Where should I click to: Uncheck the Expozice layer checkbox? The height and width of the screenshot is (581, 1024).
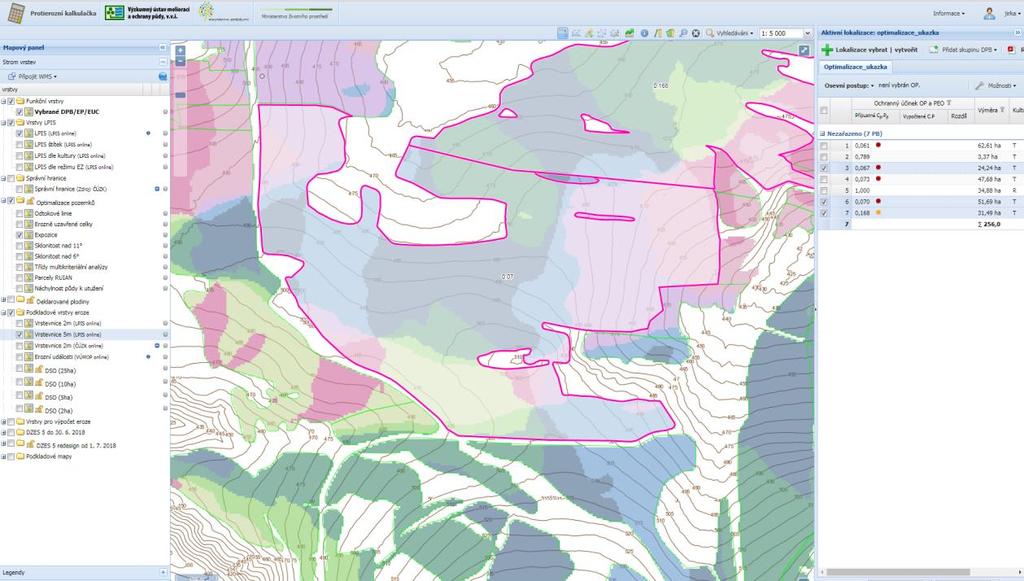(19, 235)
